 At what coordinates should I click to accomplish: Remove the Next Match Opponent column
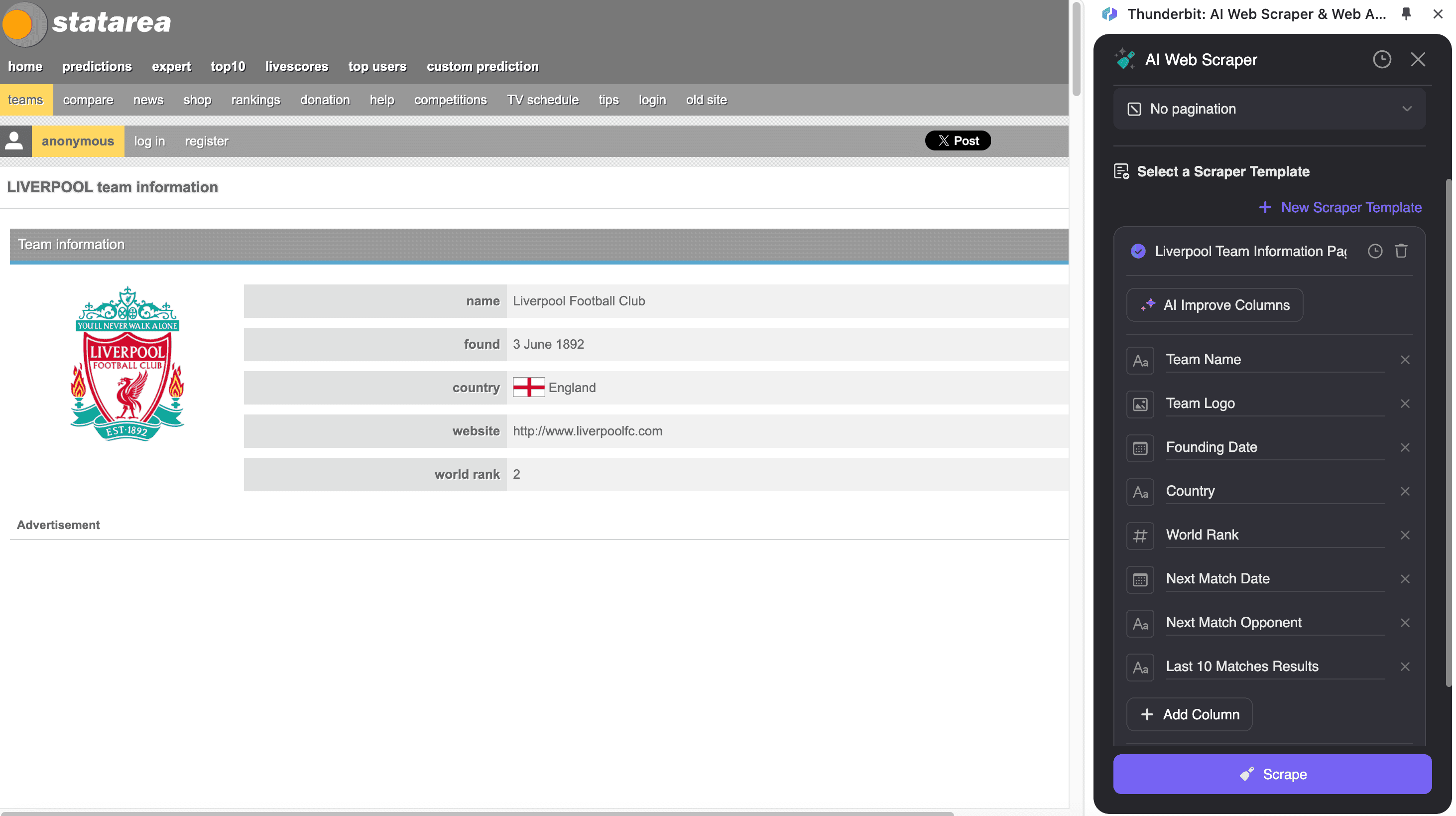[x=1405, y=623]
